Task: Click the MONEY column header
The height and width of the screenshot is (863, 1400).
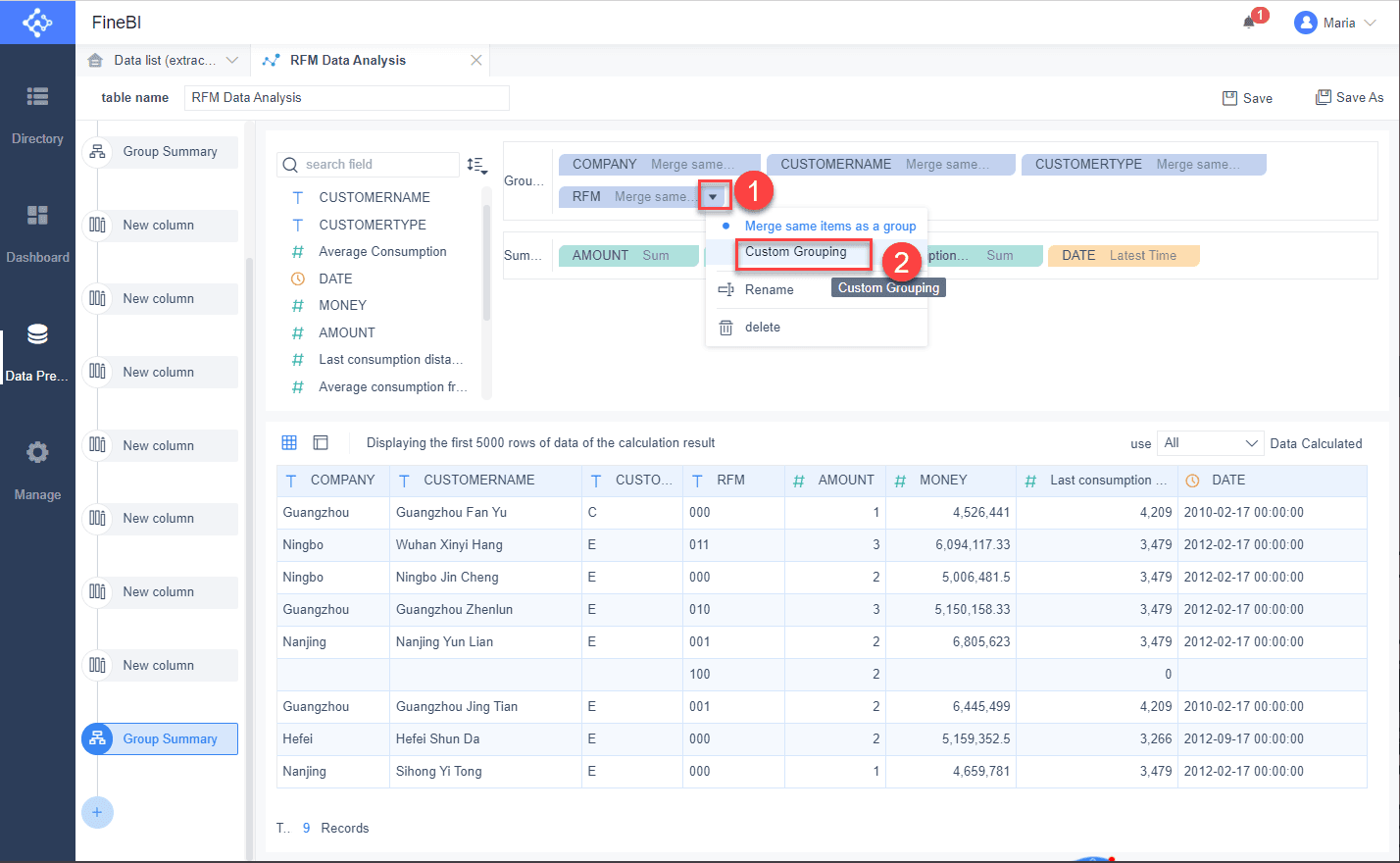Action: [x=951, y=481]
